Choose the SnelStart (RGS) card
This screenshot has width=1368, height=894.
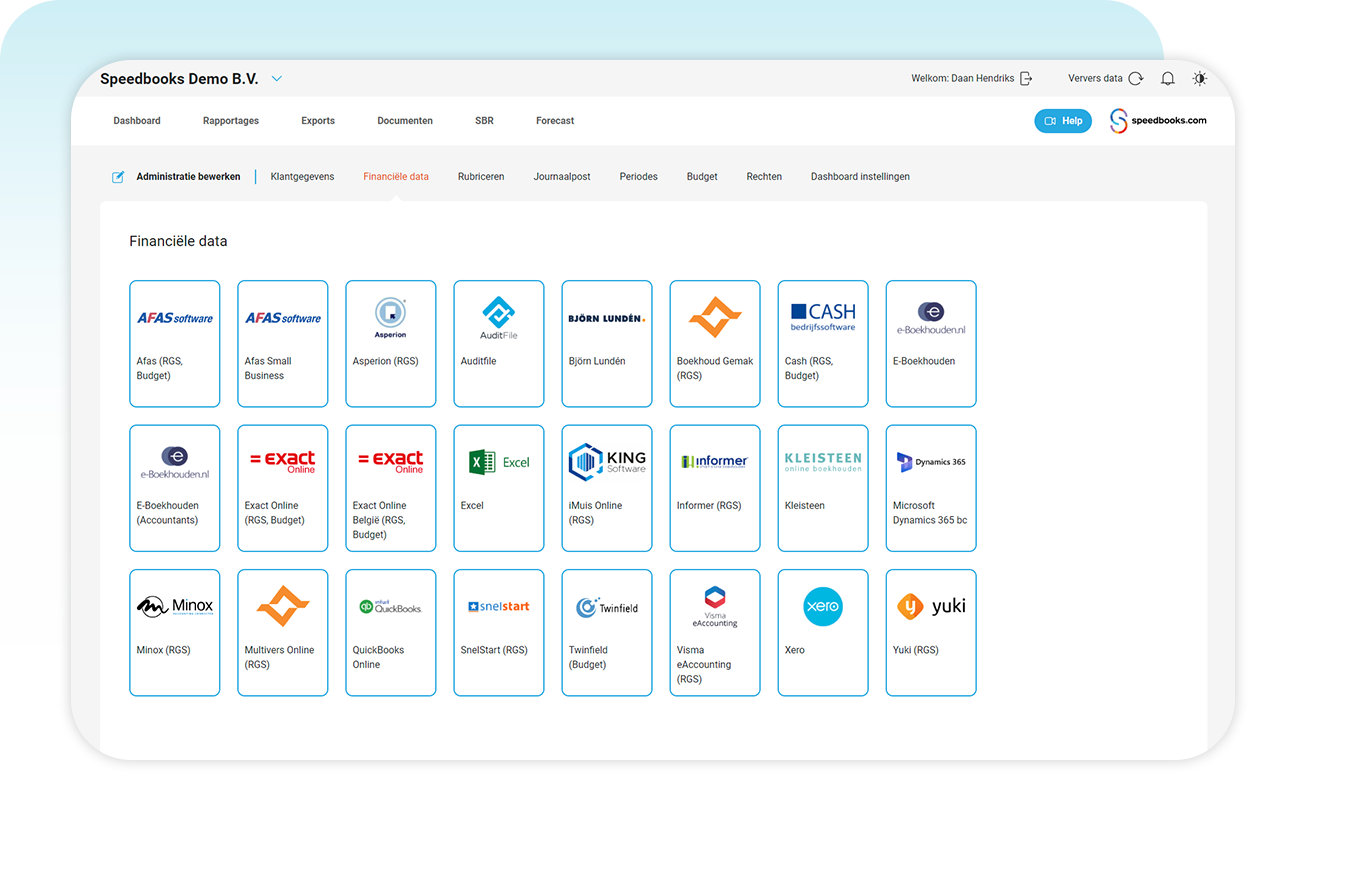pyautogui.click(x=499, y=633)
